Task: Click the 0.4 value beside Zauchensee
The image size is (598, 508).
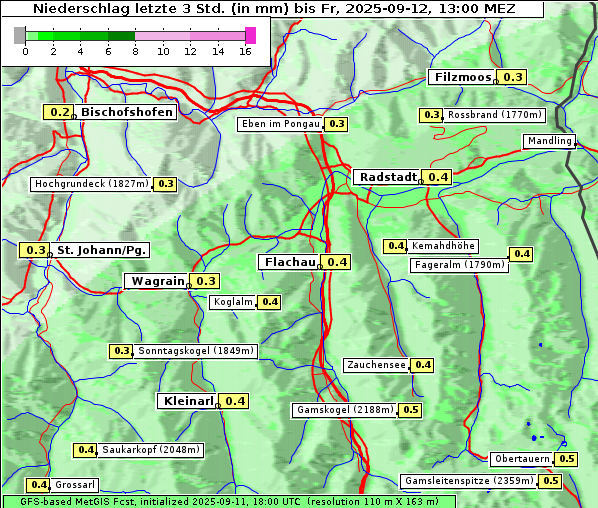Action: 422,365
